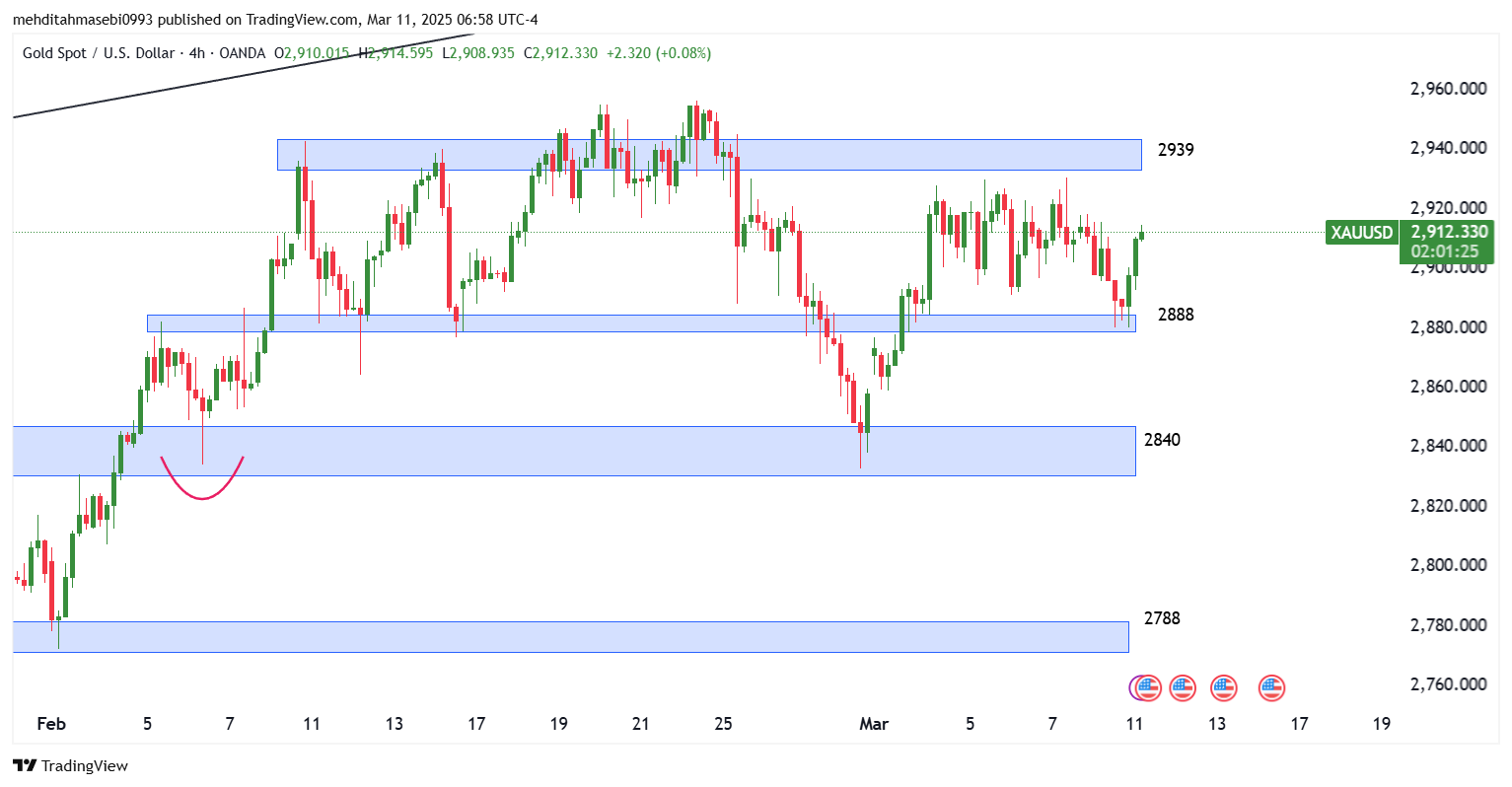
Task: Click the current price label 2,912.330
Action: (1448, 232)
